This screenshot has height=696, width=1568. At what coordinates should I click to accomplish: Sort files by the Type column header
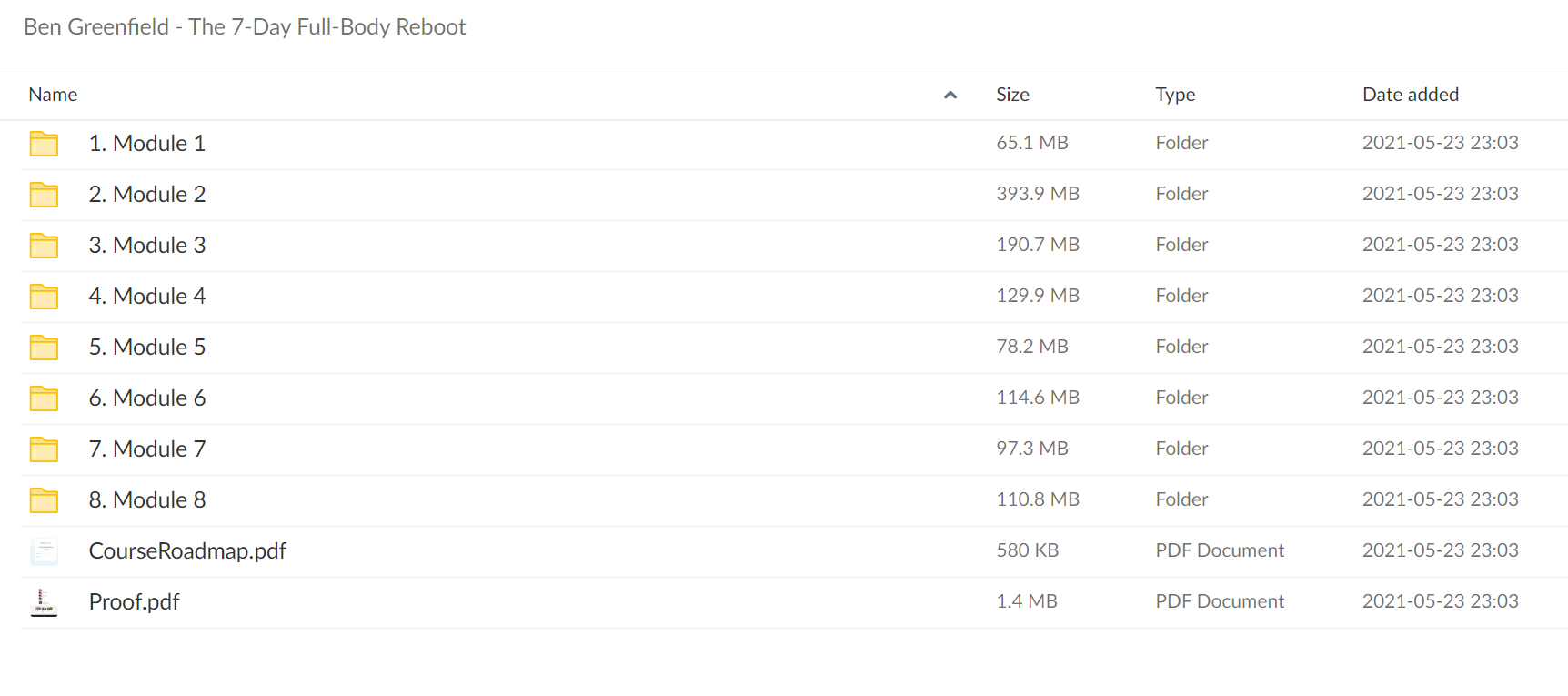1175,95
